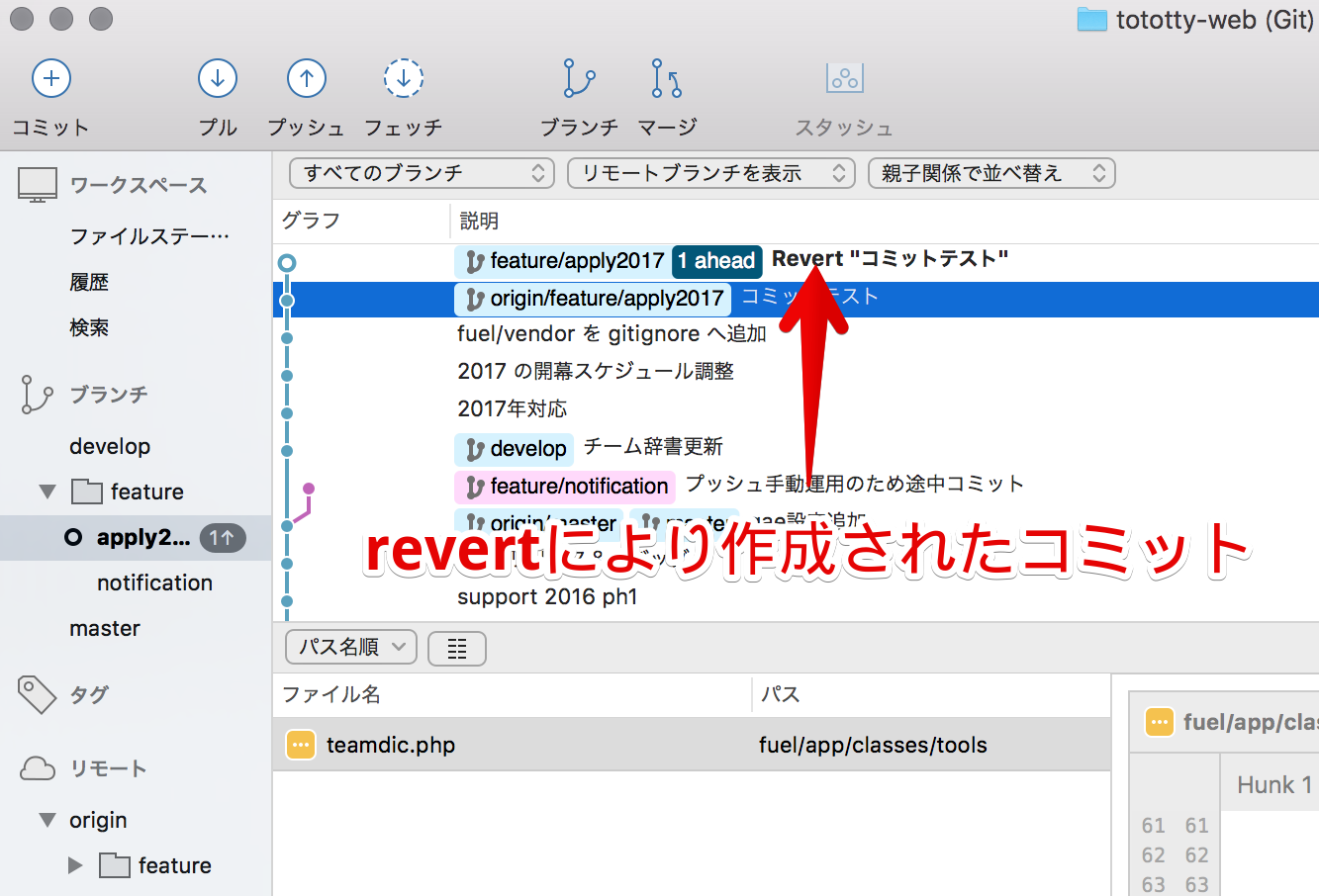Click the cloud icon beside リモート heading
This screenshot has height=896, width=1319.
(x=38, y=768)
